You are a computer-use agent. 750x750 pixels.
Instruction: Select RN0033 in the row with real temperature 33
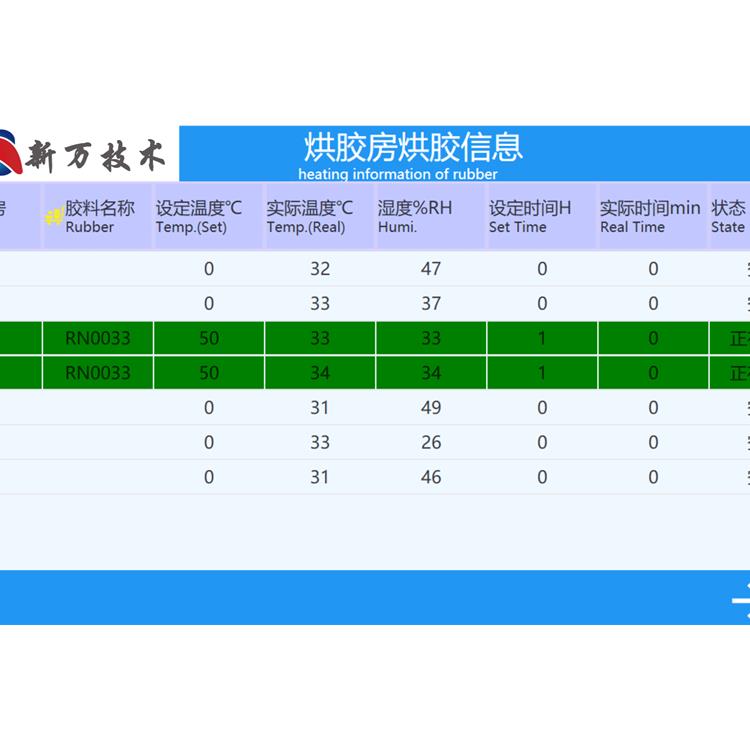pos(98,338)
